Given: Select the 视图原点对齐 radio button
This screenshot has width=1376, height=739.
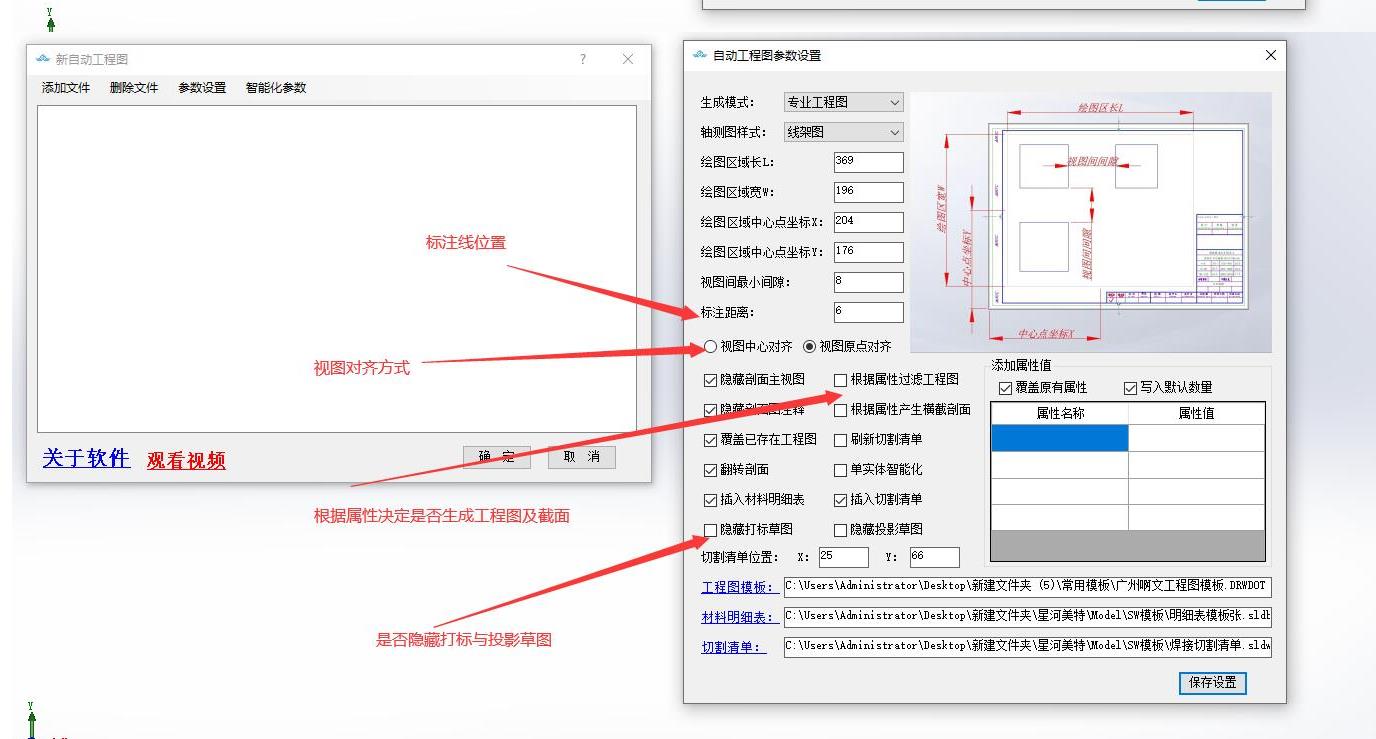Looking at the screenshot, I should tap(810, 347).
